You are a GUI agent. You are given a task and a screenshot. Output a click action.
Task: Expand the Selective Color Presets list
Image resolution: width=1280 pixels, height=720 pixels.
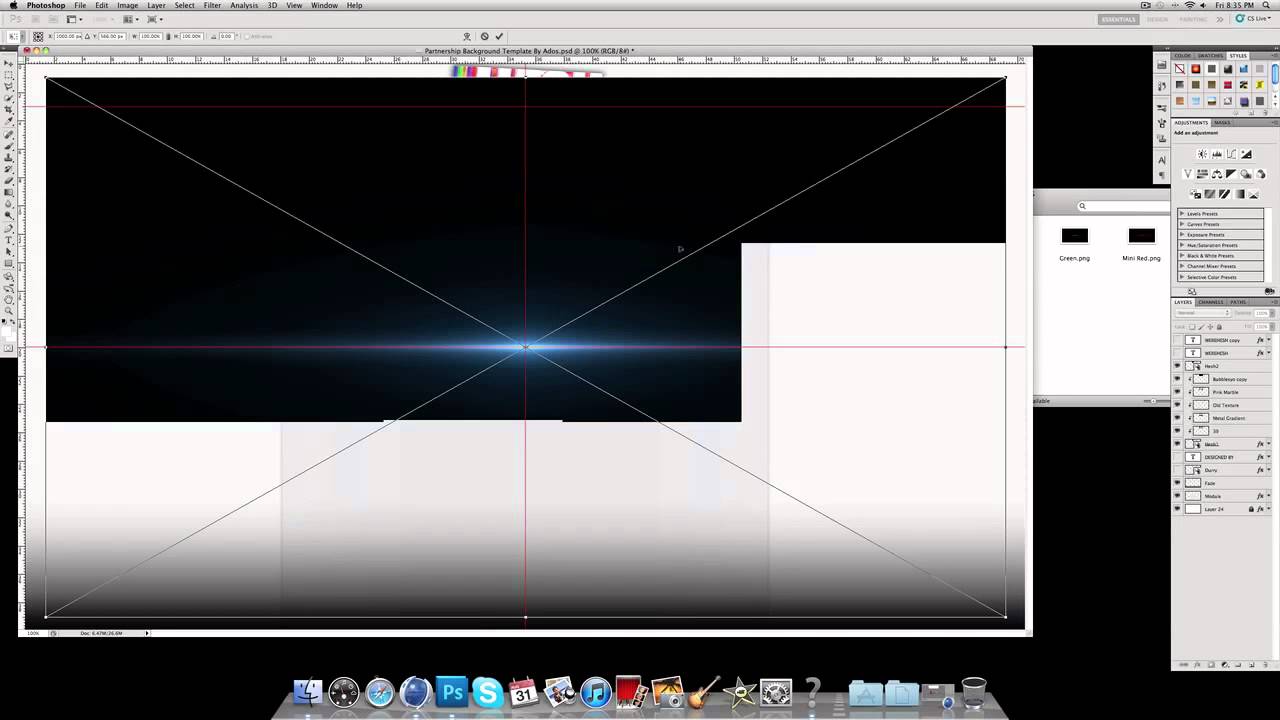point(1182,277)
